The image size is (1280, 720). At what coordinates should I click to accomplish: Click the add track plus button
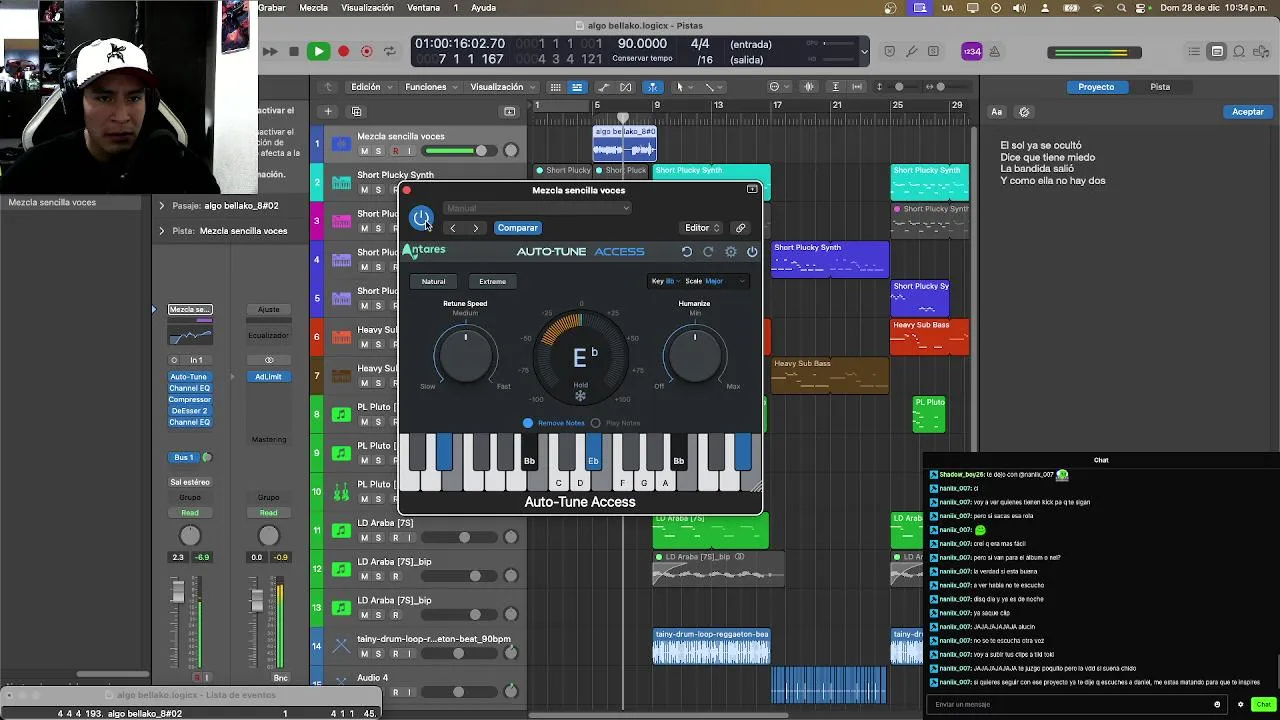[x=328, y=111]
